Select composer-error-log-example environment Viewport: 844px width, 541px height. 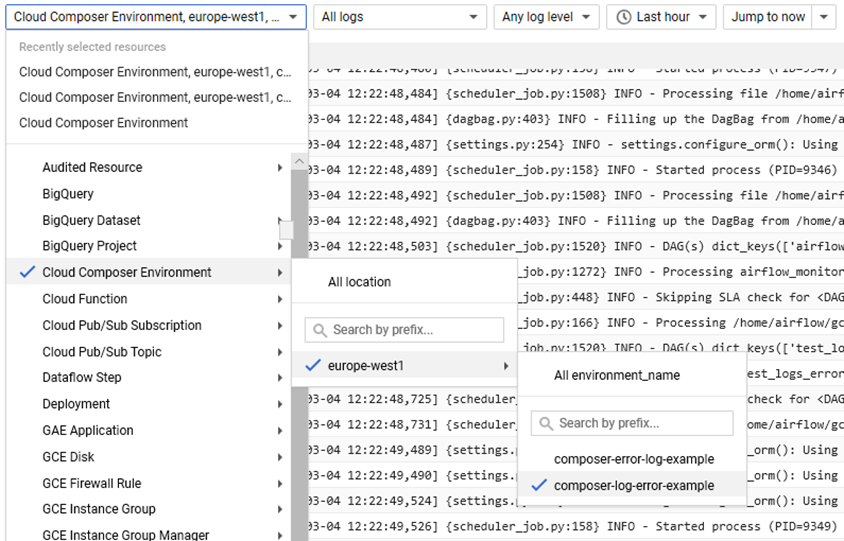point(634,459)
